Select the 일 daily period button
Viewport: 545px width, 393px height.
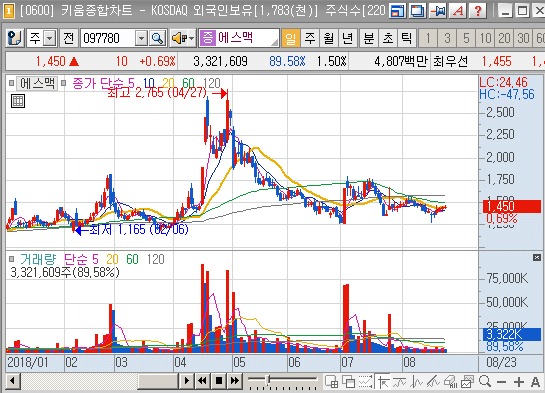[x=291, y=38]
